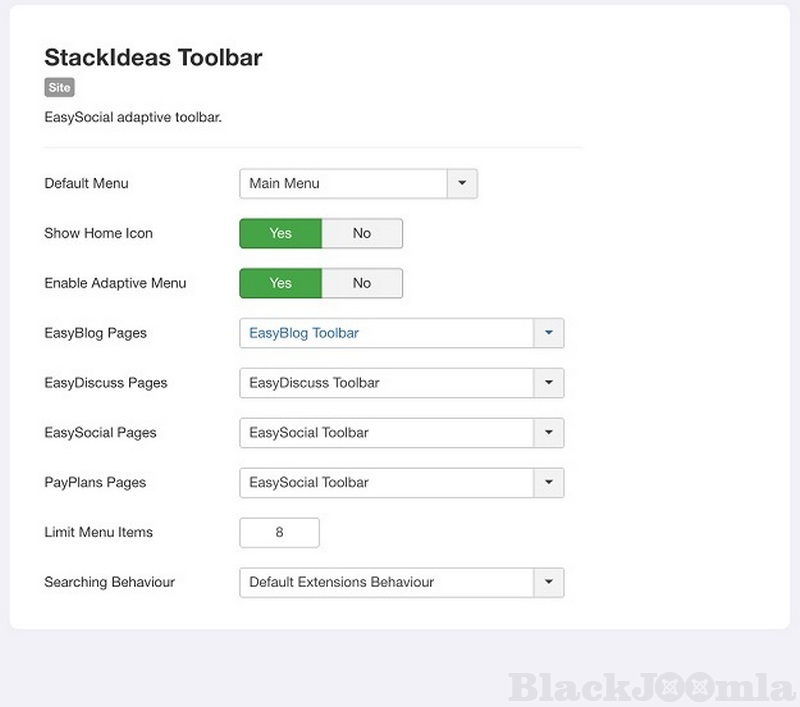Viewport: 800px width, 707px height.
Task: Click the StackIdeas Toolbar heading
Action: tap(153, 58)
